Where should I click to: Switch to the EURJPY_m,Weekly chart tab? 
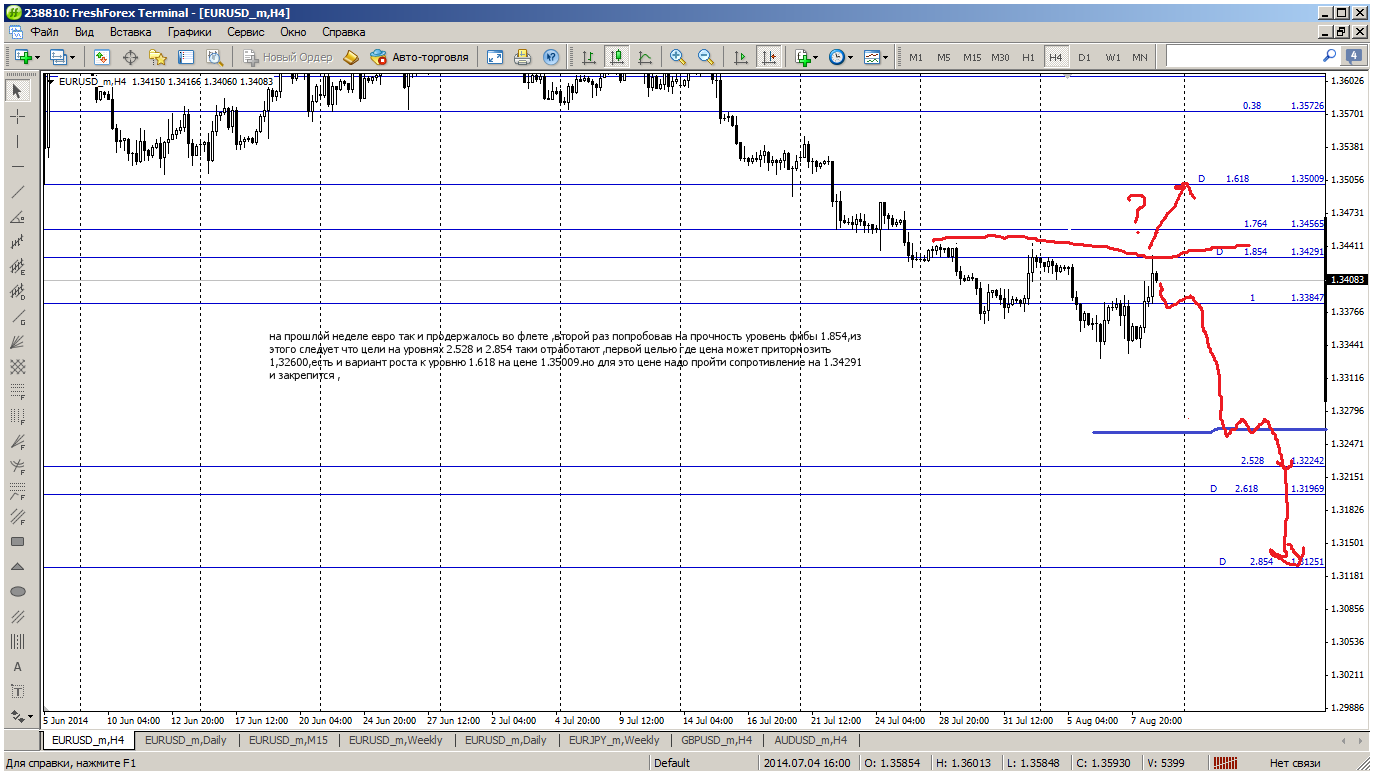(613, 740)
